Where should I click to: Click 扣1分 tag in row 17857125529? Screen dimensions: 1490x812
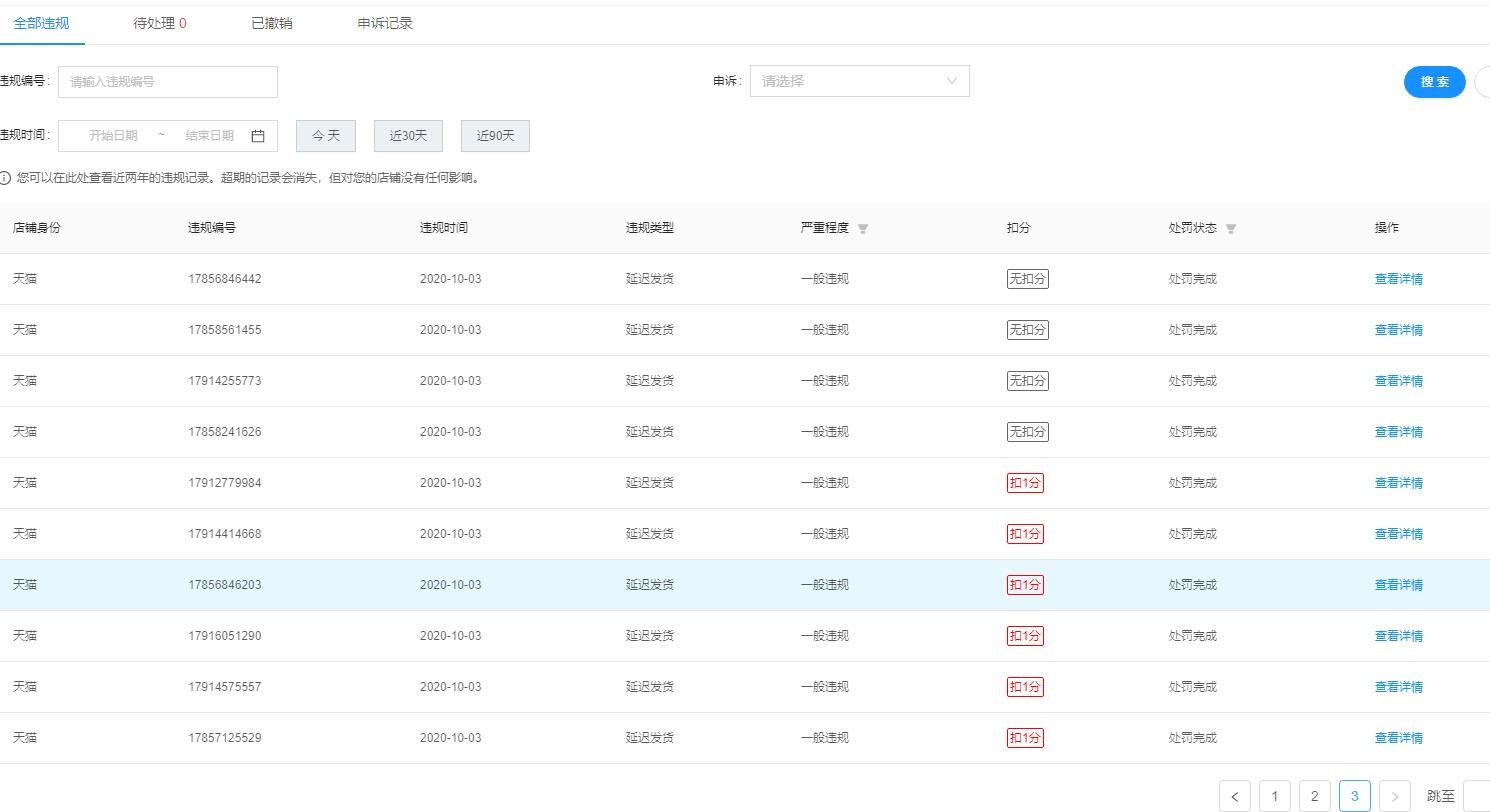point(1025,738)
